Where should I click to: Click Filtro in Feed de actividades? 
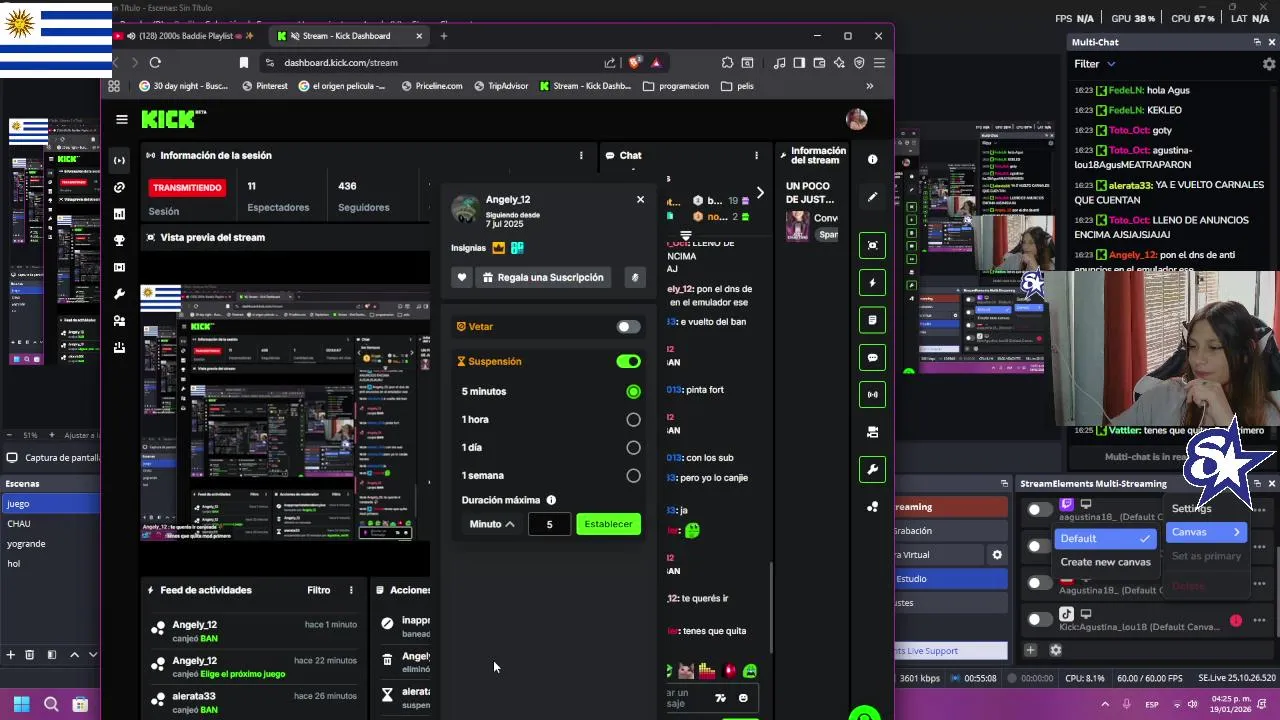318,590
